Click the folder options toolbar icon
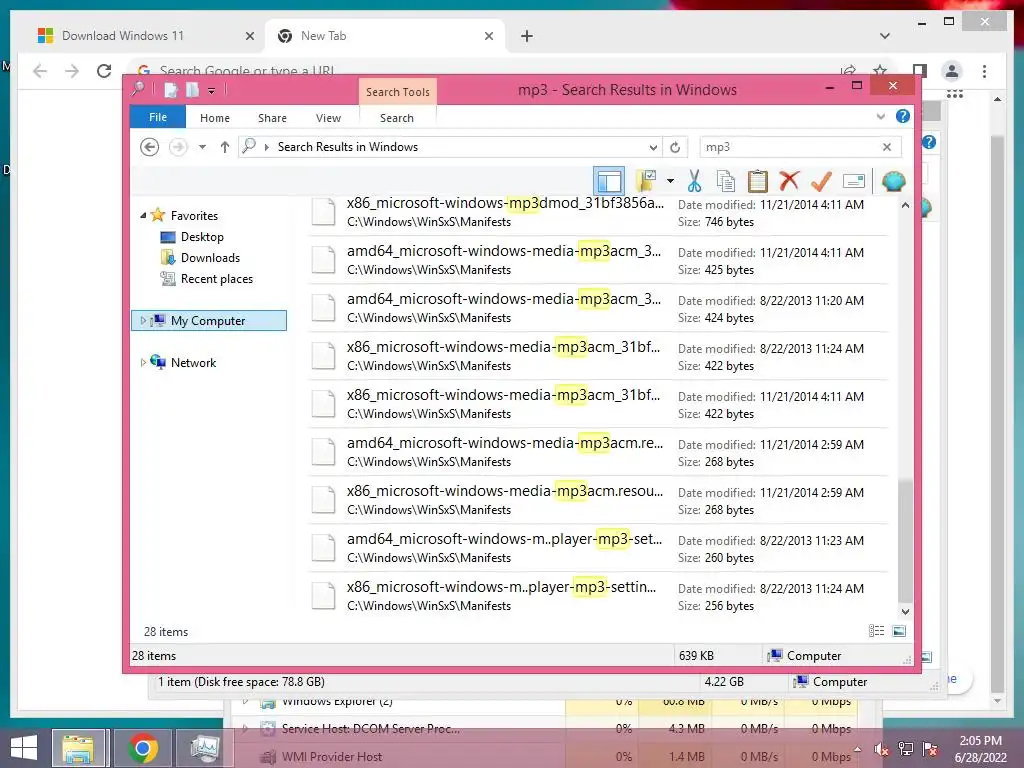Viewport: 1024px width, 768px height. point(647,181)
